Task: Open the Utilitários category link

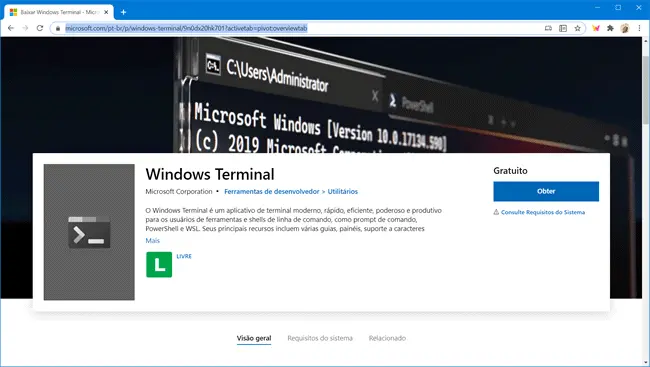Action: pos(342,192)
